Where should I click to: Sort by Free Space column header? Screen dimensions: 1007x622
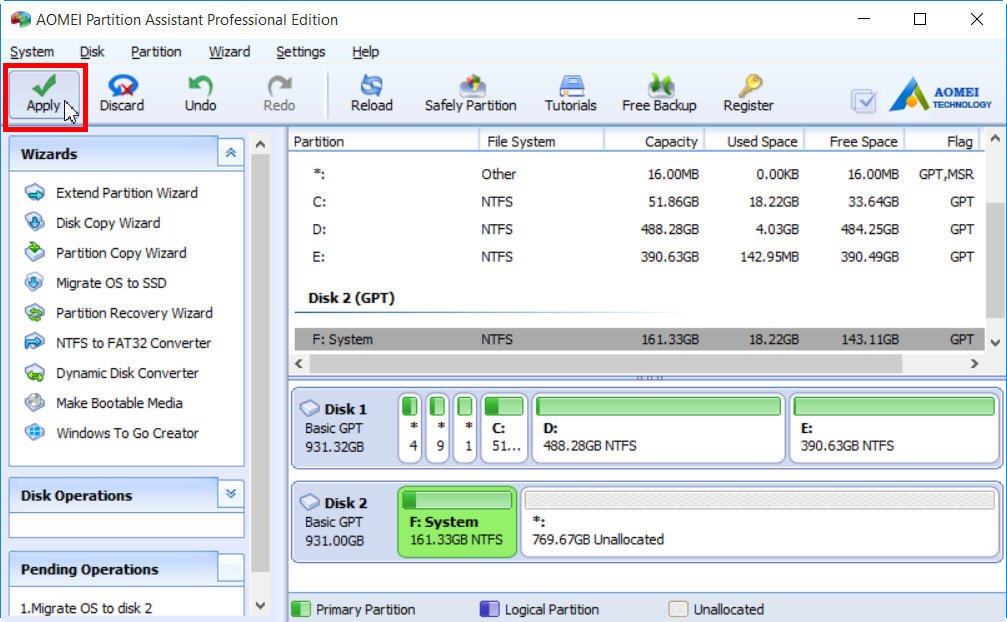click(855, 141)
